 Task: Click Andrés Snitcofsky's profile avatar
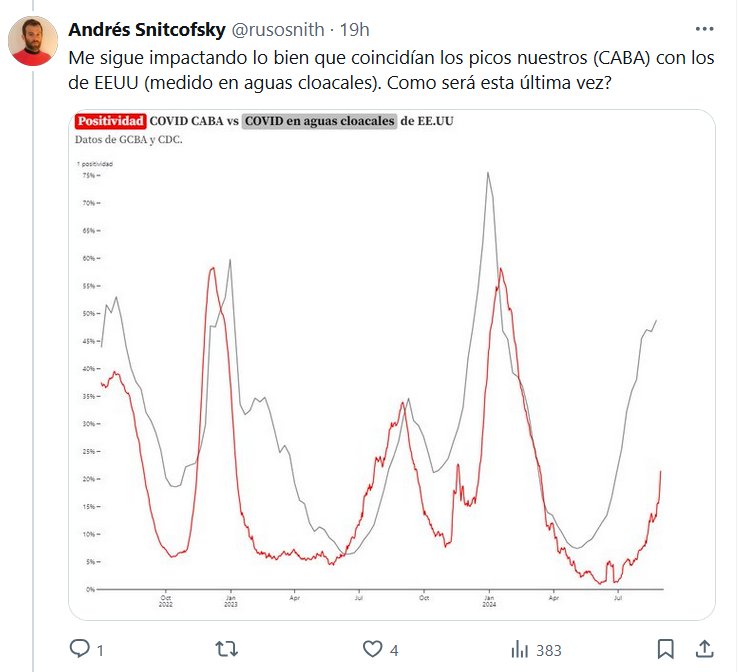click(x=33, y=41)
